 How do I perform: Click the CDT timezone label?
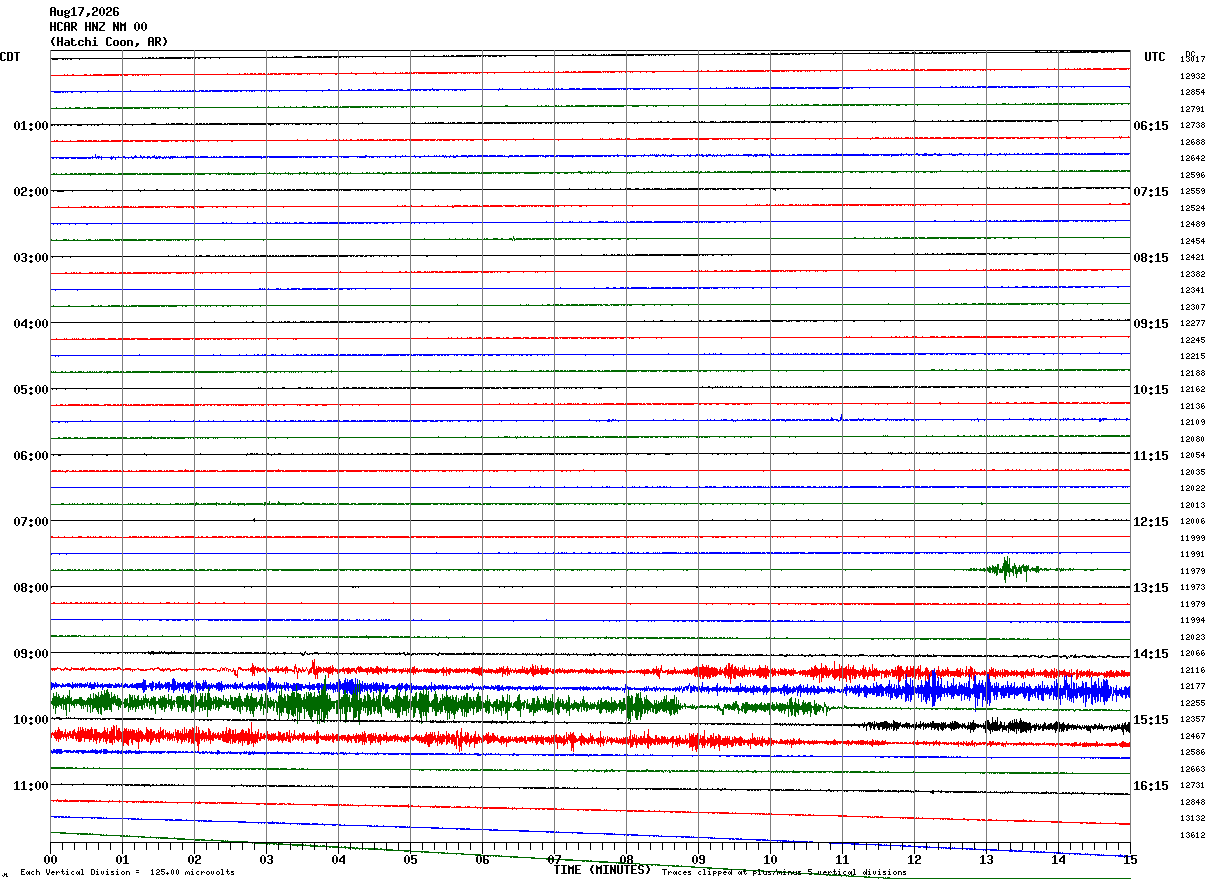point(10,57)
